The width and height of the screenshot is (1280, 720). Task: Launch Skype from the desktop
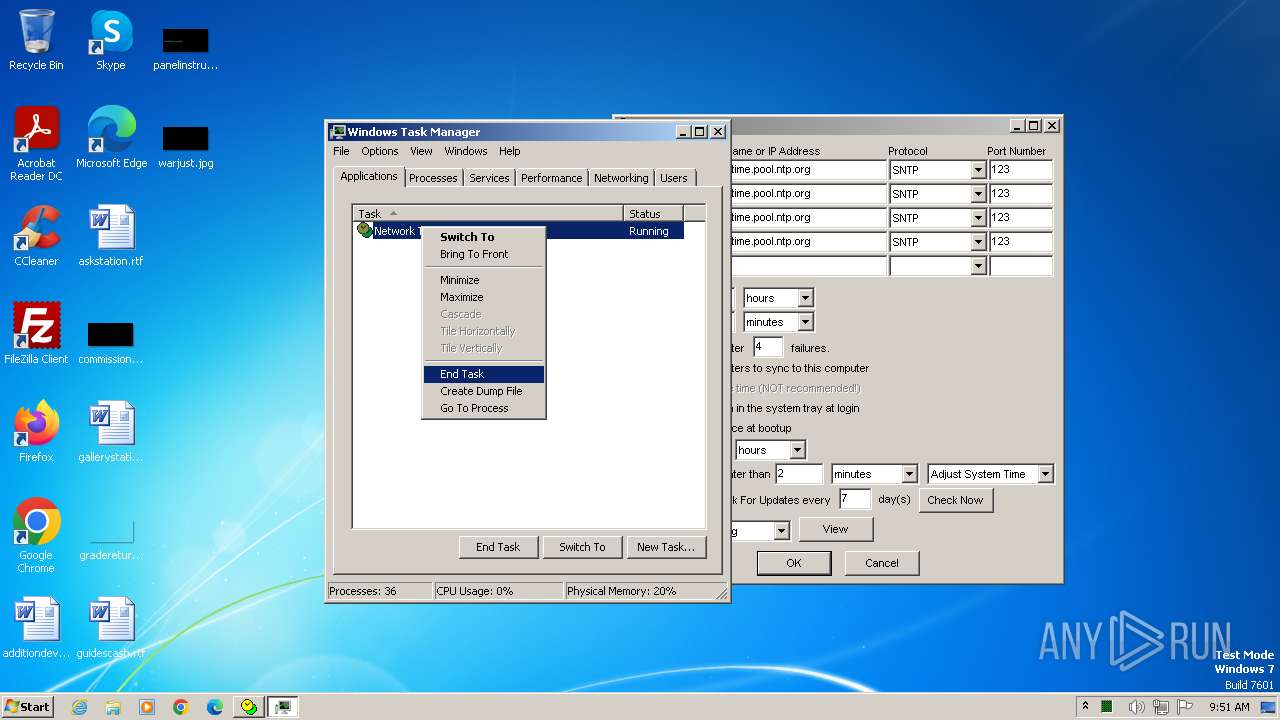[110, 40]
